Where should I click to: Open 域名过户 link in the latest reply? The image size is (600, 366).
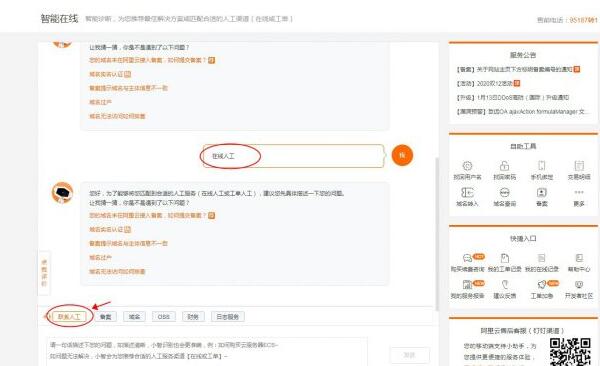coord(100,258)
